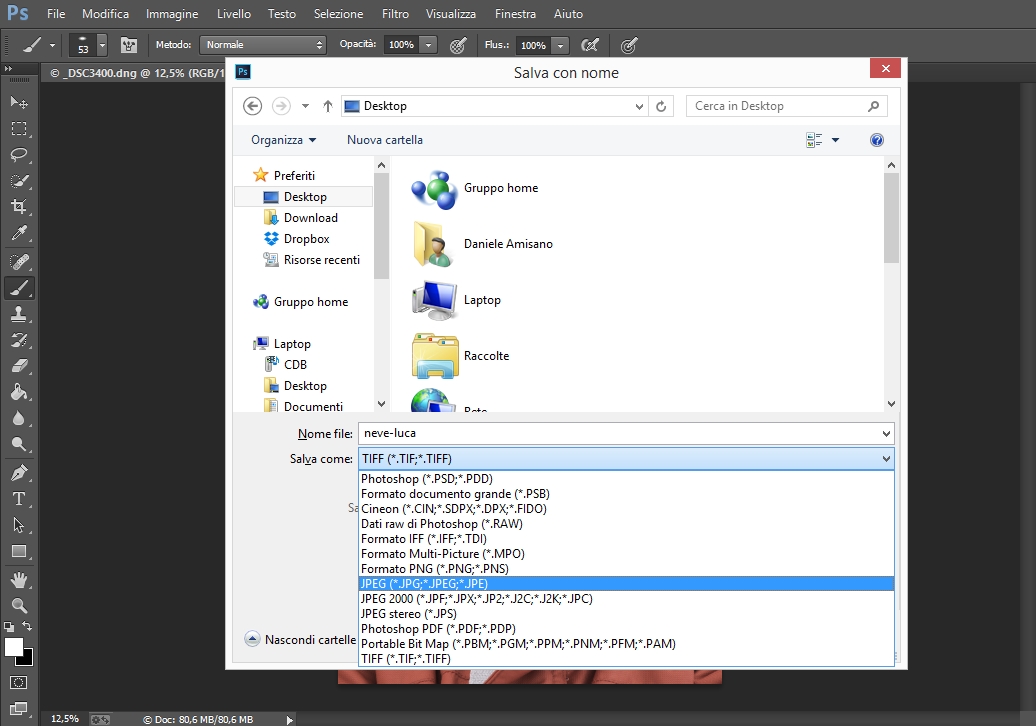Screen dimensions: 1036x726
Task: Select the Crop tool
Action: point(18,207)
